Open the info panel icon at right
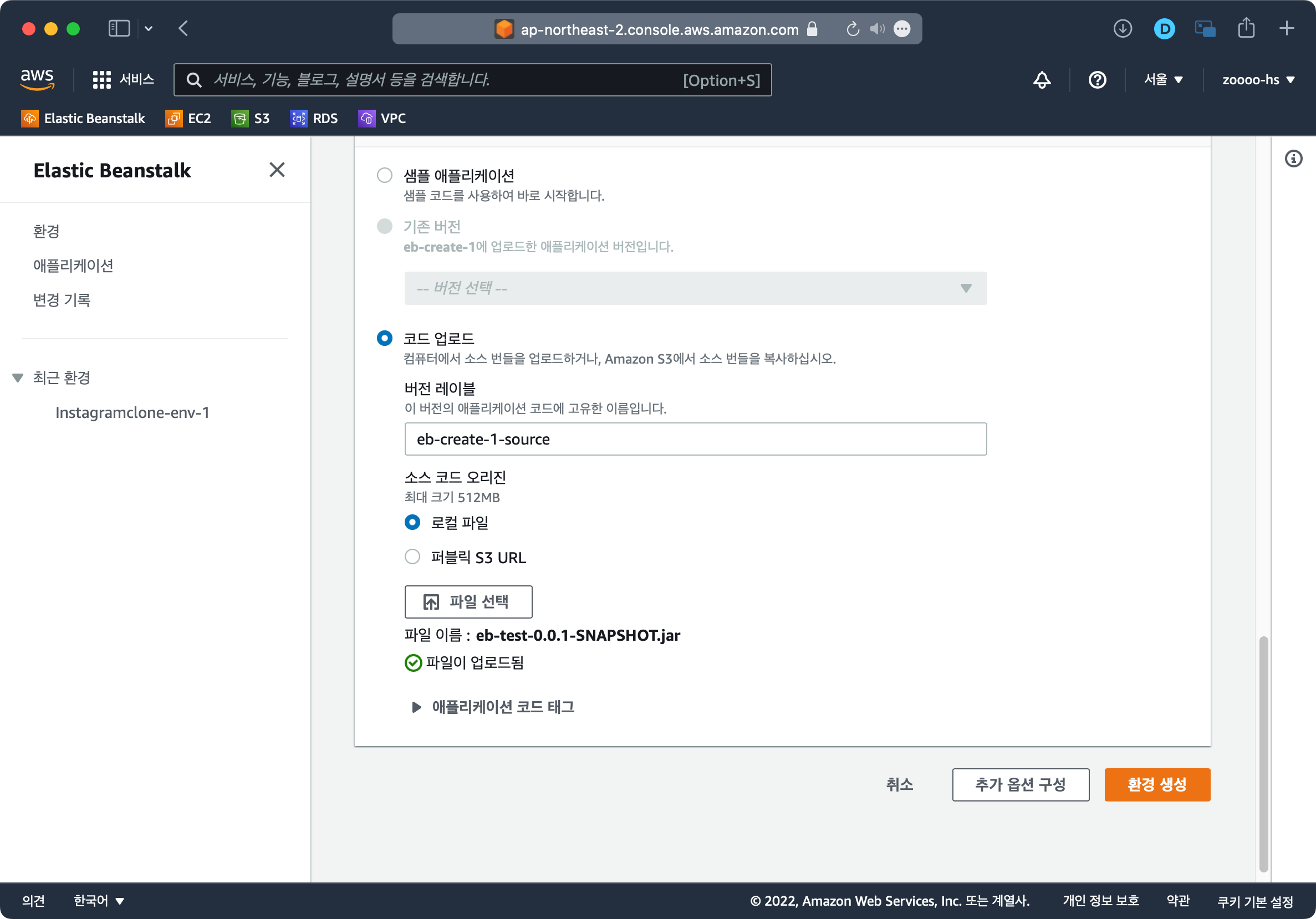The image size is (1316, 919). pos(1293,159)
